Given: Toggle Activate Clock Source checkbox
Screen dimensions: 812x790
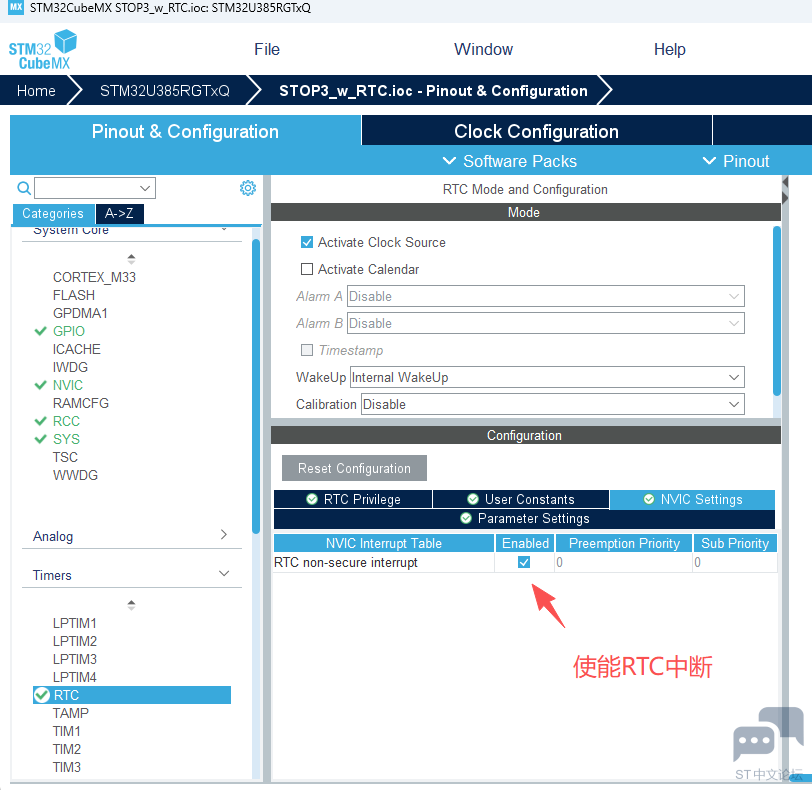Looking at the screenshot, I should pyautogui.click(x=307, y=242).
